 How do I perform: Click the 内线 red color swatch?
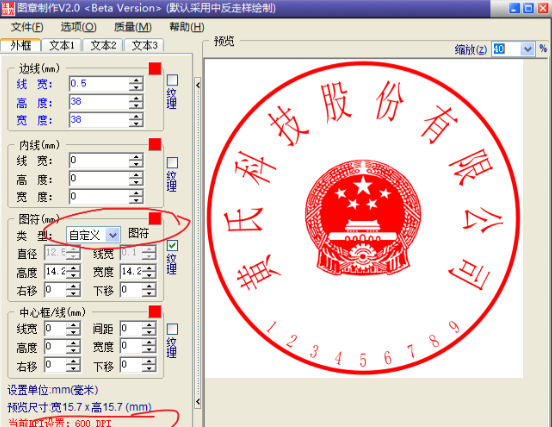(x=155, y=144)
